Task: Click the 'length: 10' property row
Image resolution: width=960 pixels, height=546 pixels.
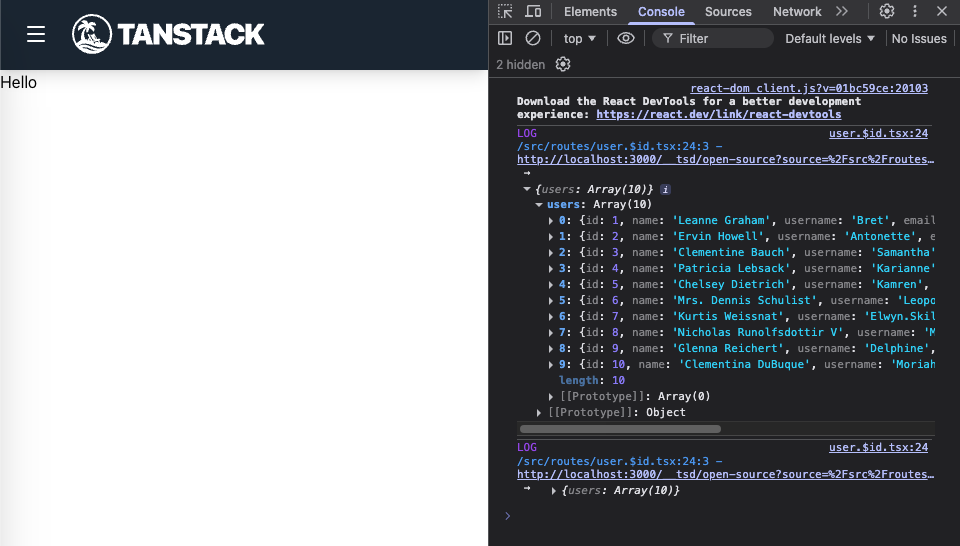Action: [x=591, y=380]
